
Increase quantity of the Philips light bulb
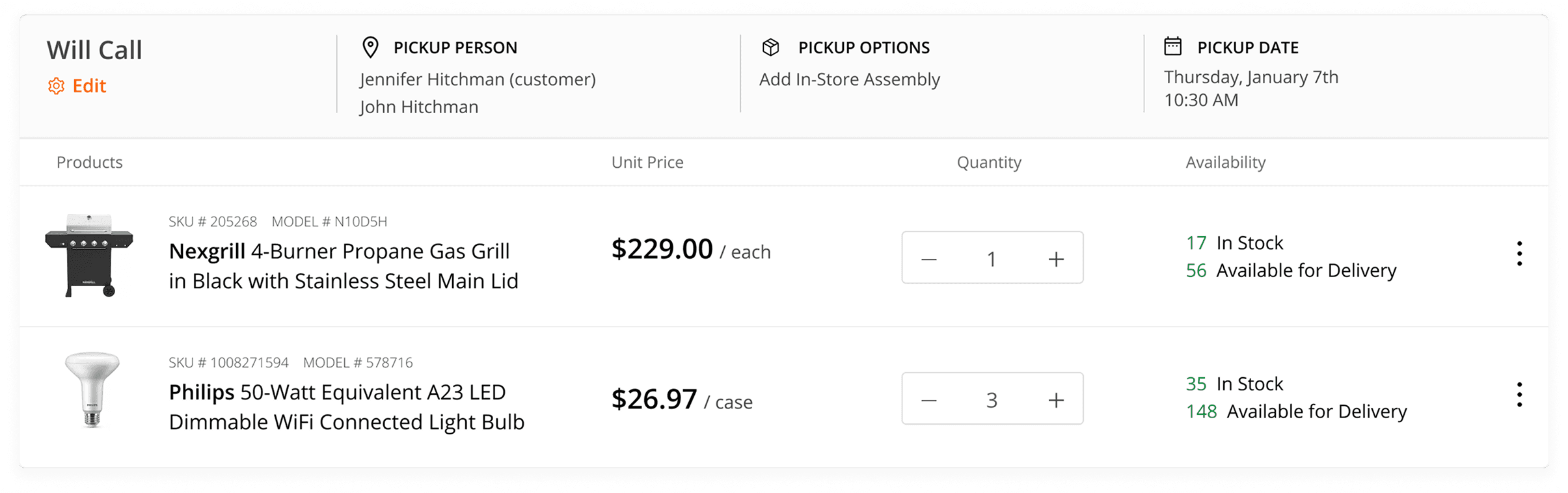(1056, 400)
